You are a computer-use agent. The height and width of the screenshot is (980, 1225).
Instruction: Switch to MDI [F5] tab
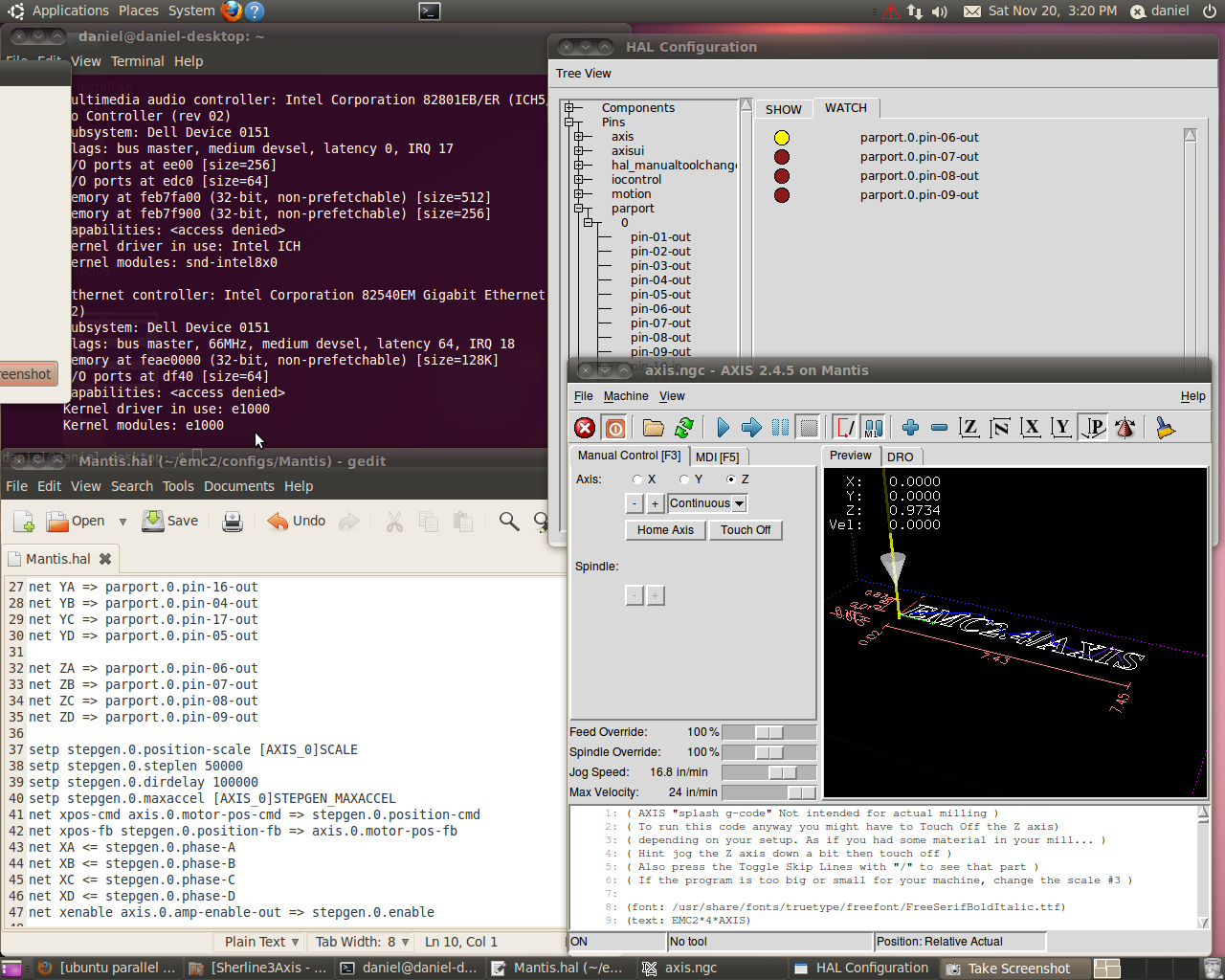click(x=718, y=457)
